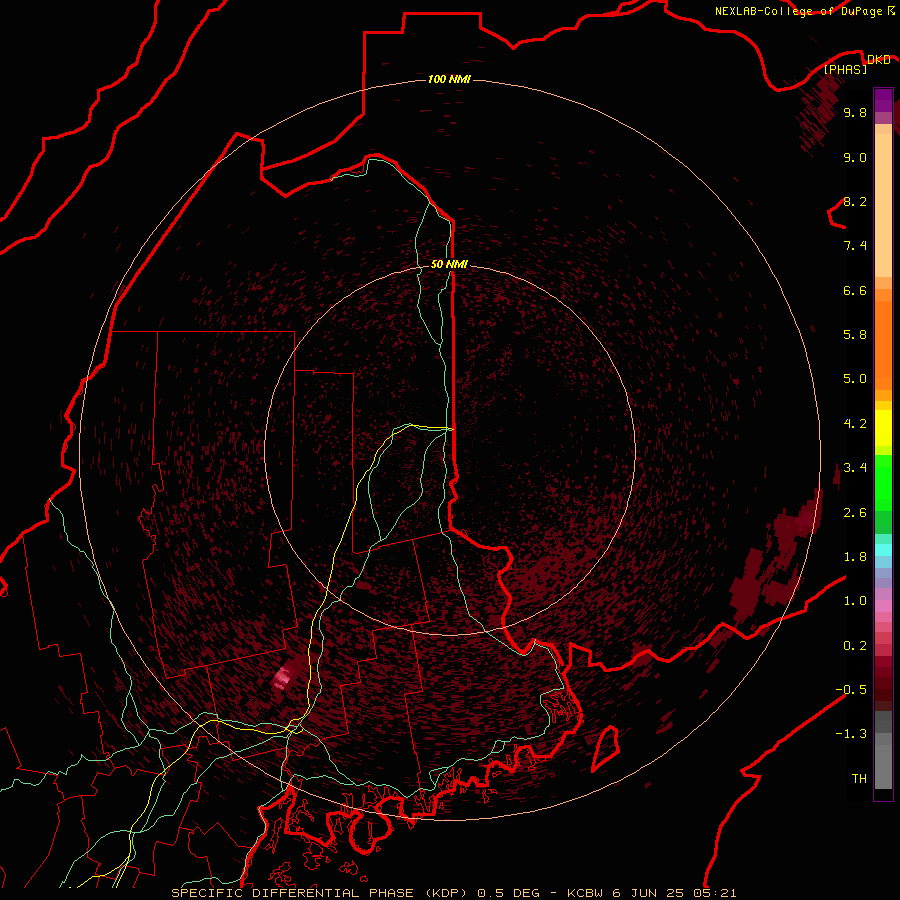
Task: Click the TH threshold label on the scale
Action: pos(859,779)
